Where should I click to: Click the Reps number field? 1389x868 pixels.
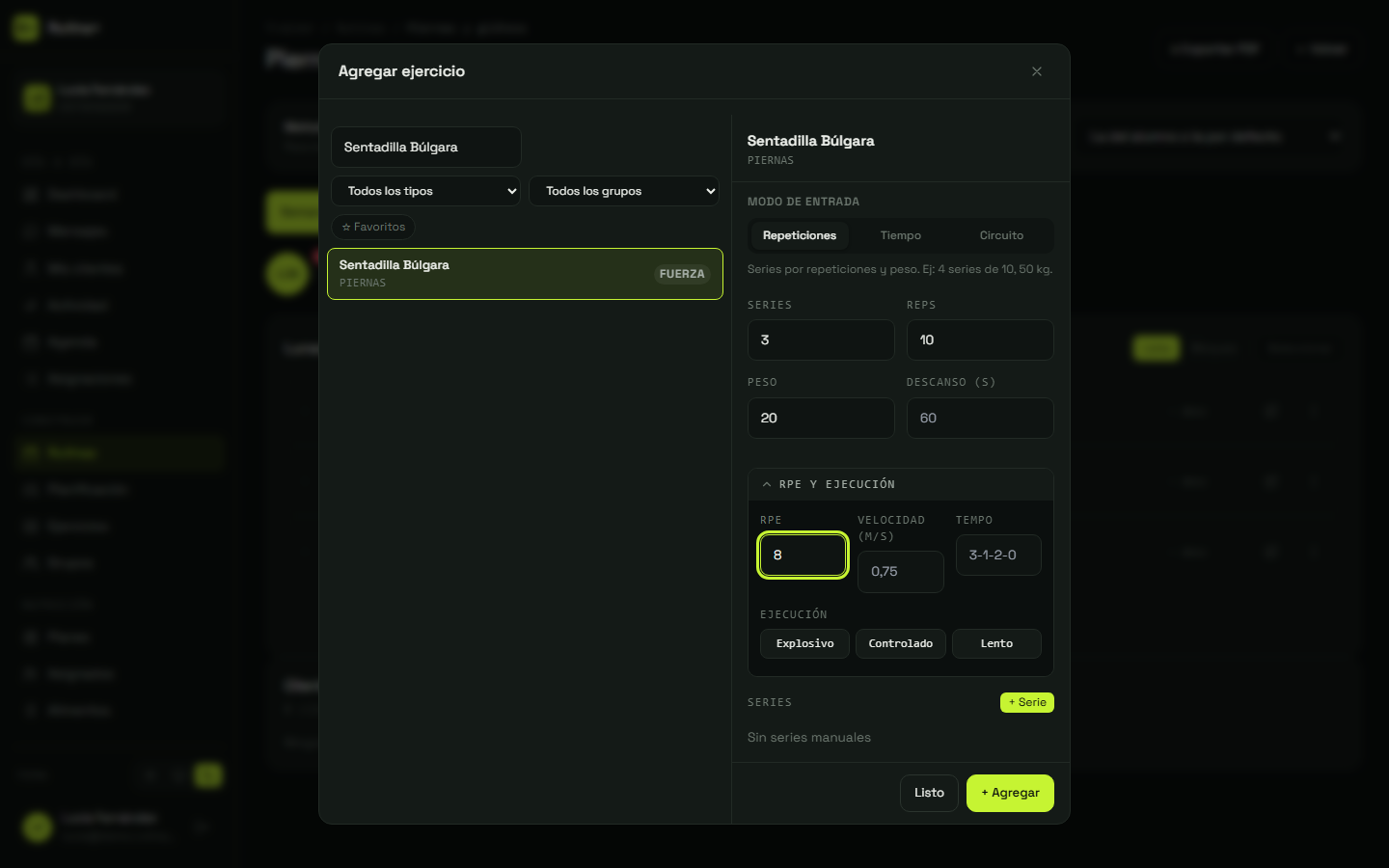coord(980,340)
